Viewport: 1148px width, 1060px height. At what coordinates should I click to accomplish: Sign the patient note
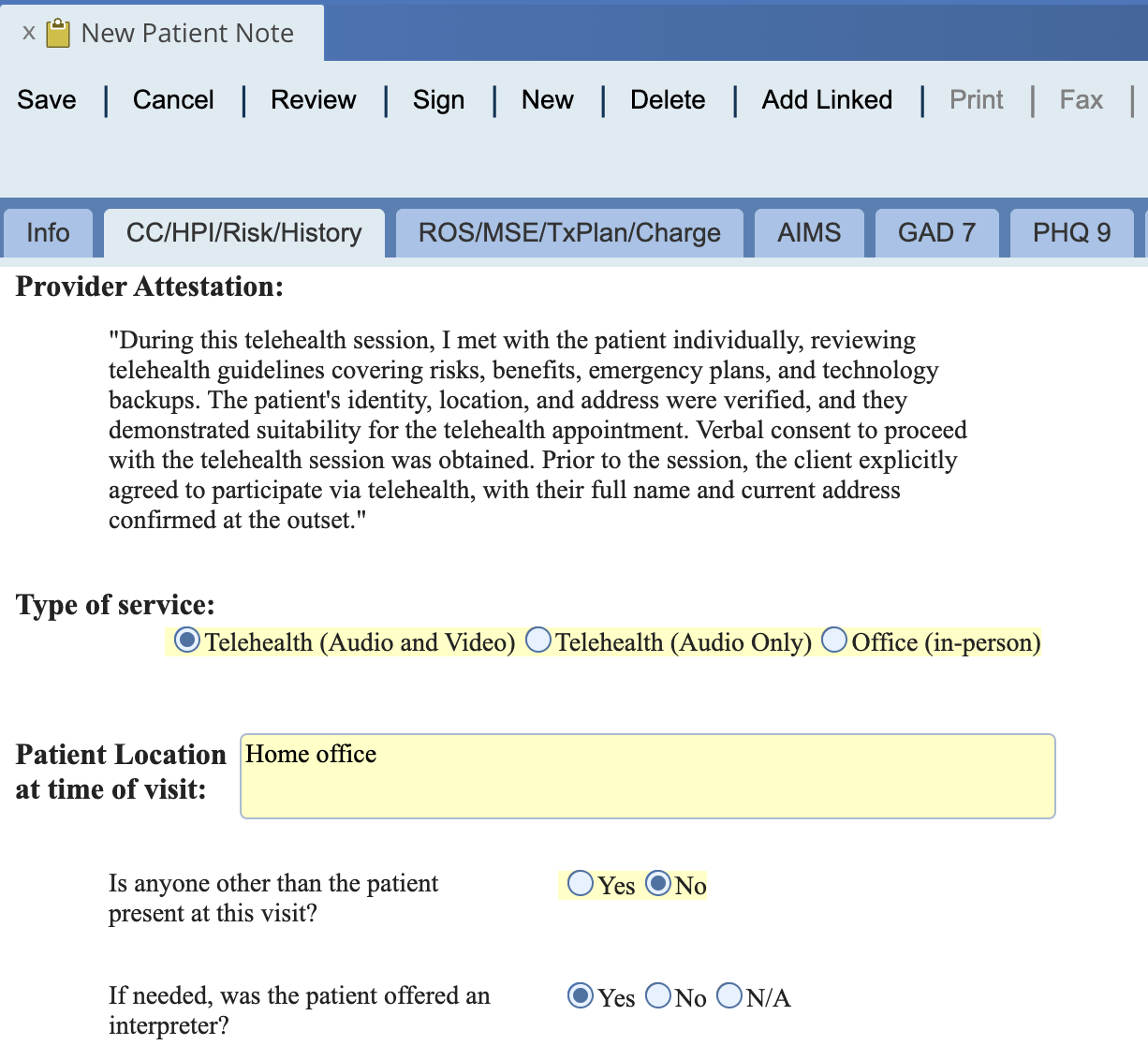pos(438,99)
